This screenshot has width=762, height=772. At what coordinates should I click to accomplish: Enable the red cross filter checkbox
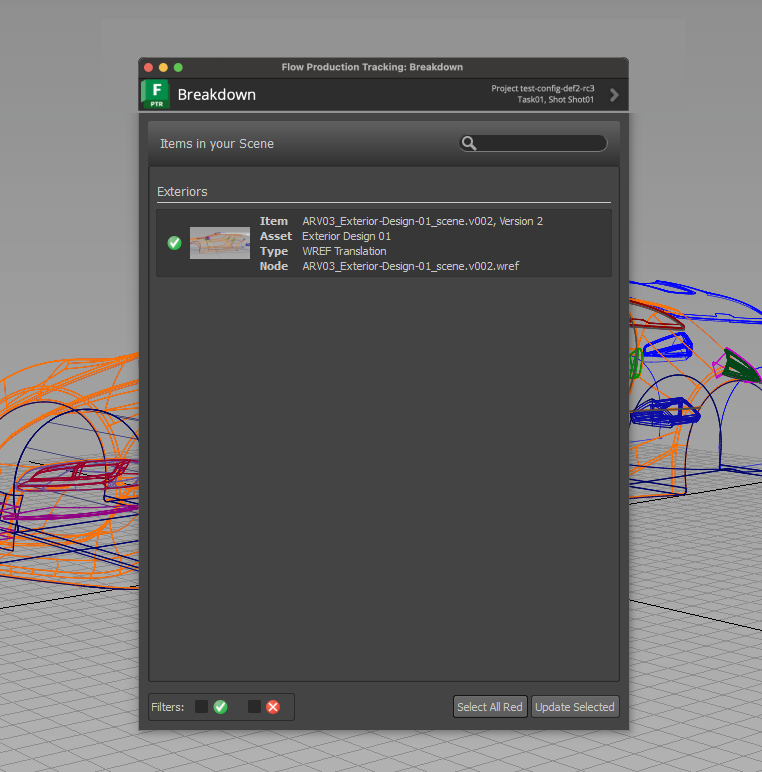[254, 707]
